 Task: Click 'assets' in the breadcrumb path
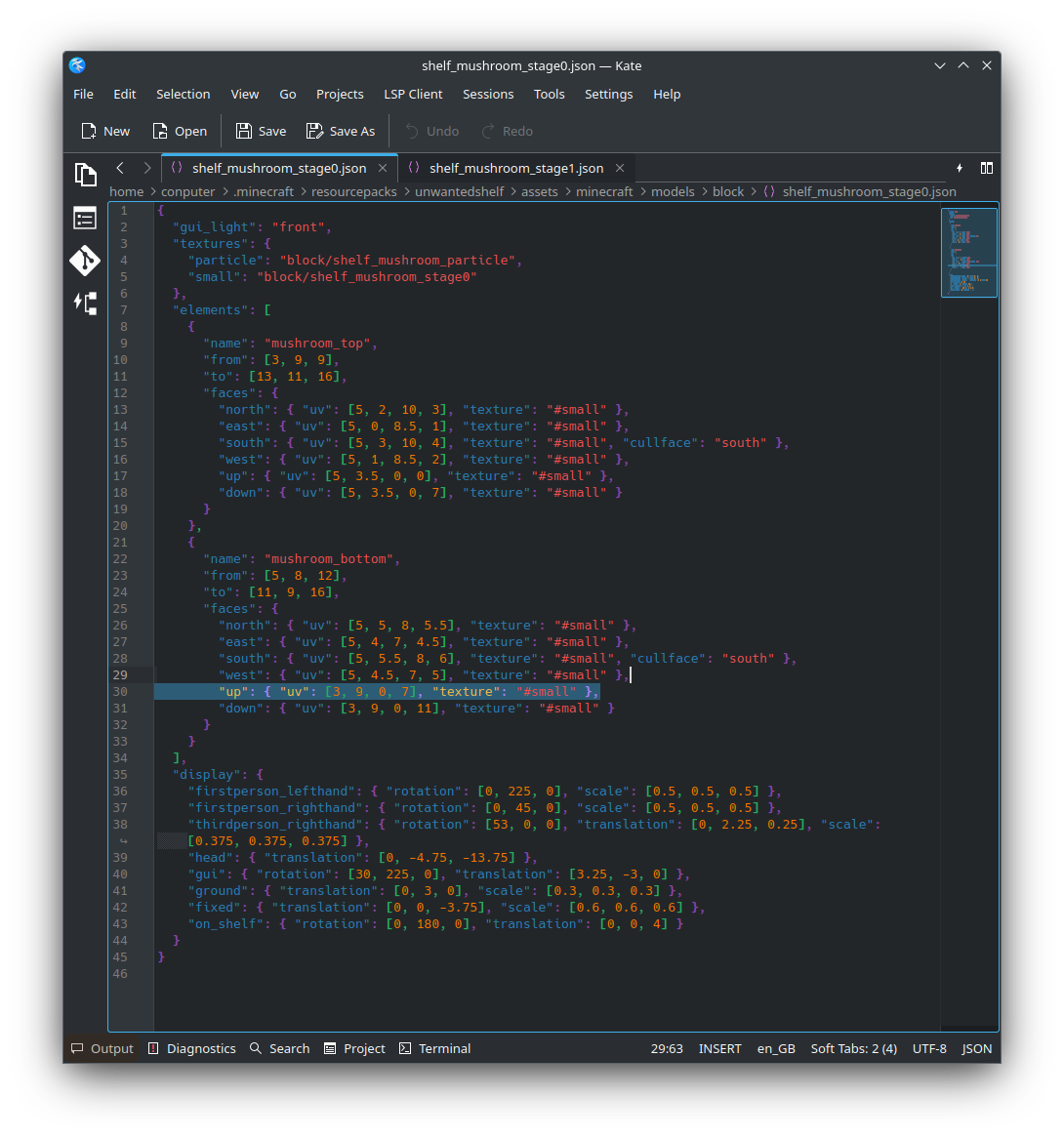click(x=539, y=191)
